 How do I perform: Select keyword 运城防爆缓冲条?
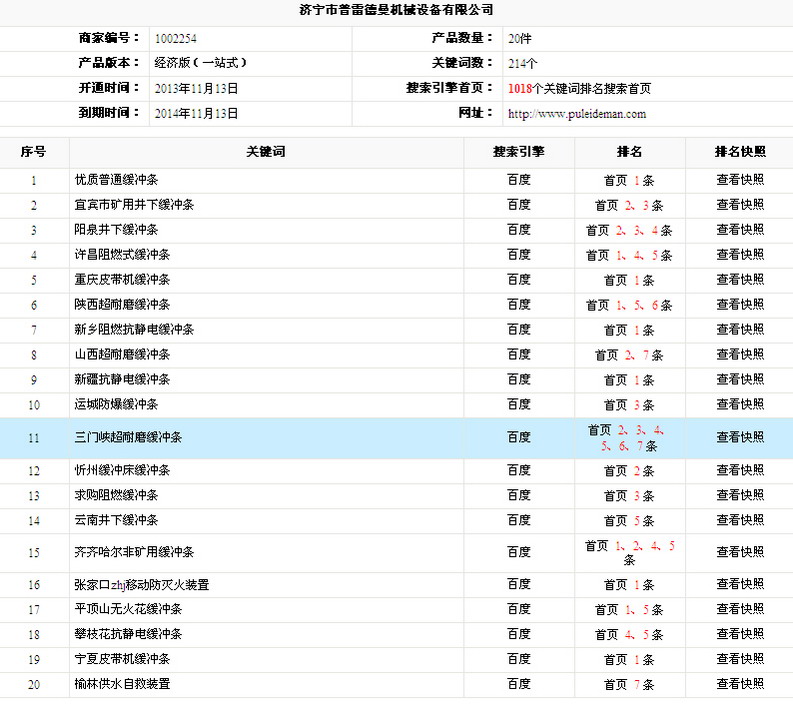point(116,405)
